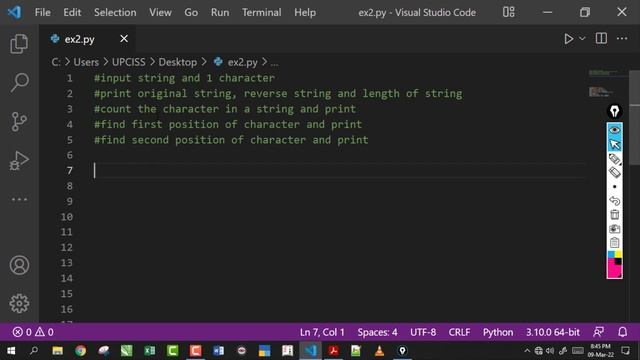Show hidden system tray icons
This screenshot has width=640, height=360.
[x=527, y=351]
